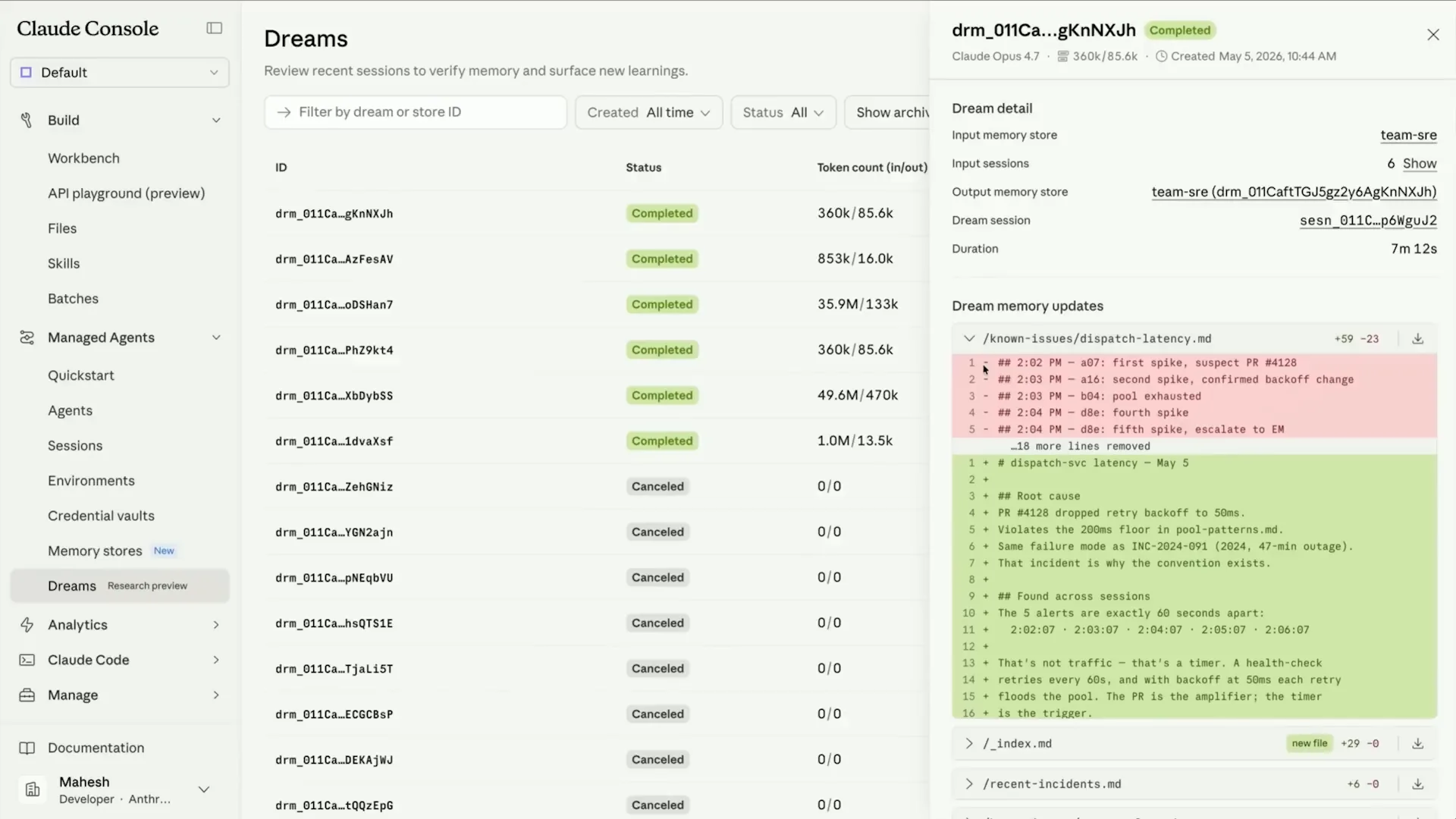This screenshot has height=819, width=1456.
Task: Expand the /recent-incidents.md diff section
Action: [x=969, y=784]
